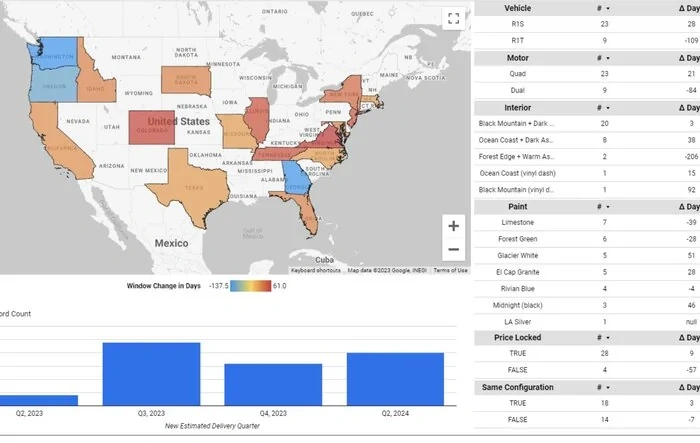700x443 pixels.
Task: Select Black Mountain (vinyl d... row
Action: tap(587, 190)
